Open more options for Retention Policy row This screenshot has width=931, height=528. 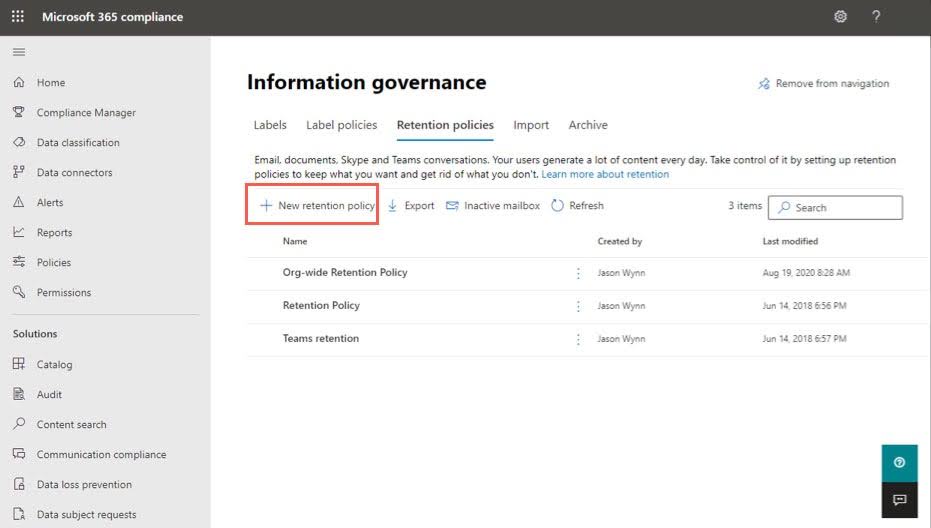pos(578,306)
